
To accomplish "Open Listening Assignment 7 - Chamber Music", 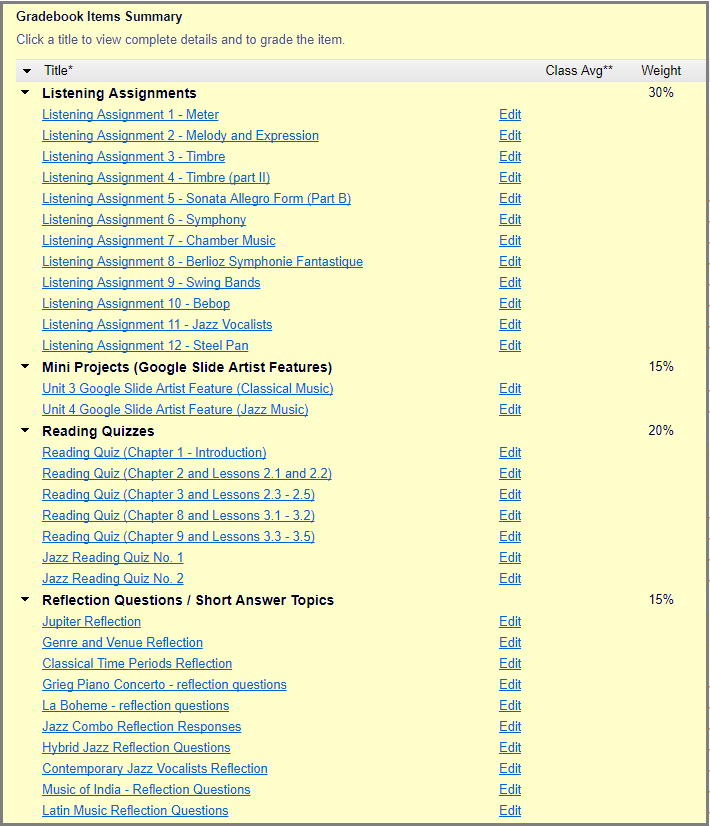I will (159, 241).
